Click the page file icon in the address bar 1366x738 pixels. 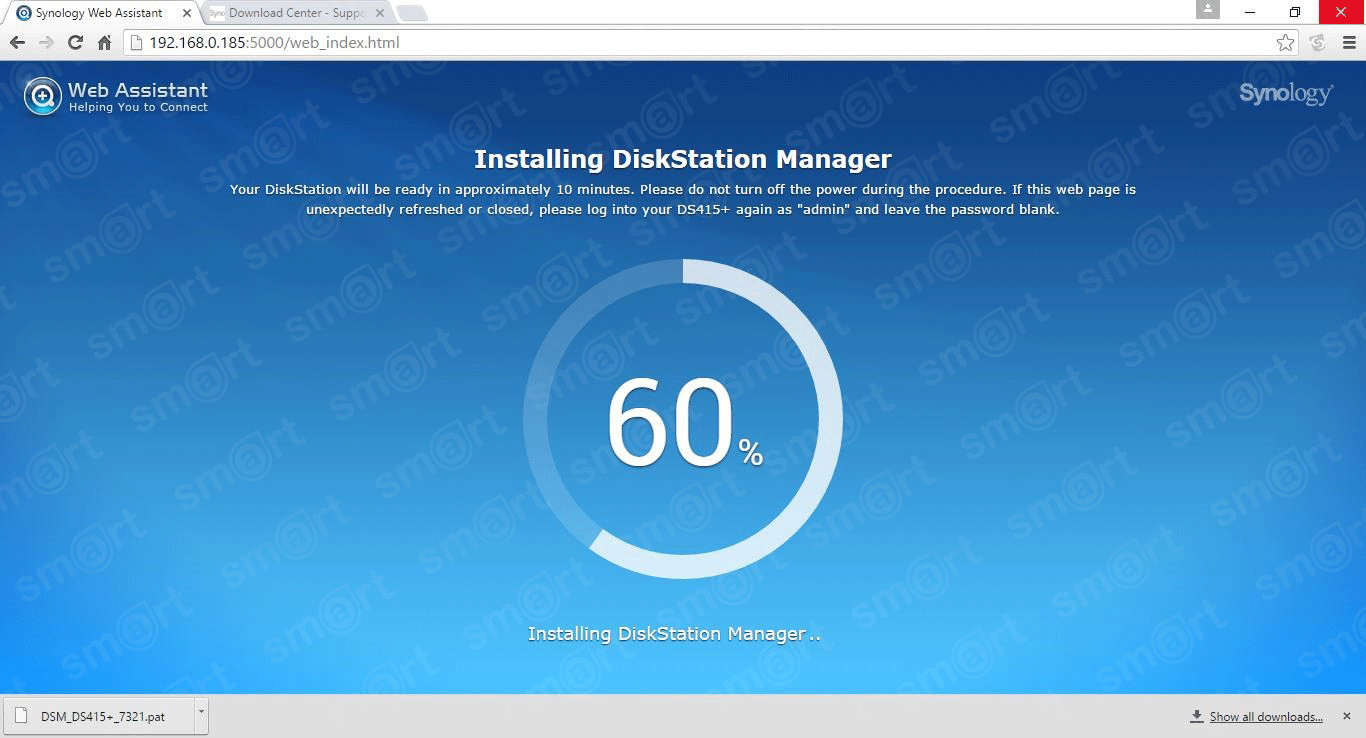pos(137,43)
